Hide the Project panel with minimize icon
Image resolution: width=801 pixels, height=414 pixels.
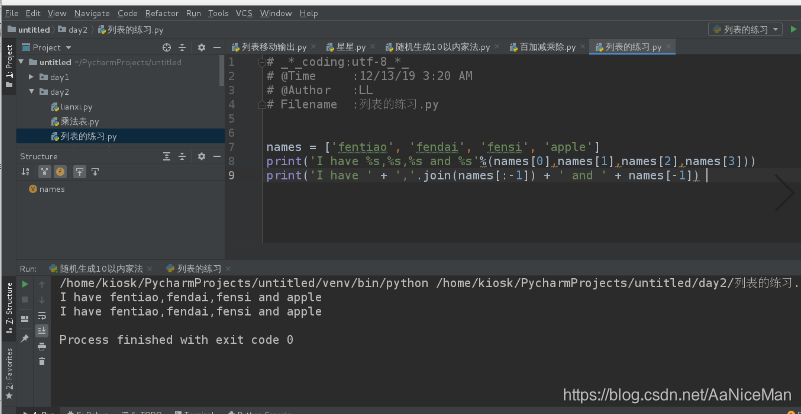(217, 48)
